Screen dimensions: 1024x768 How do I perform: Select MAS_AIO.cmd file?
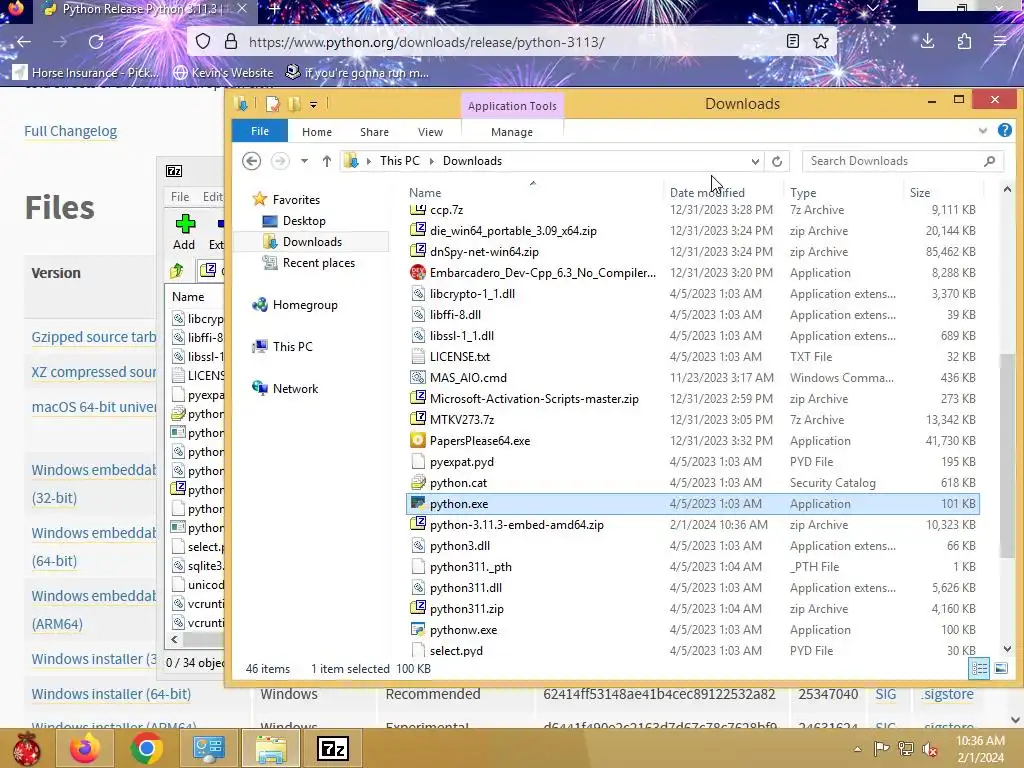click(x=692, y=377)
